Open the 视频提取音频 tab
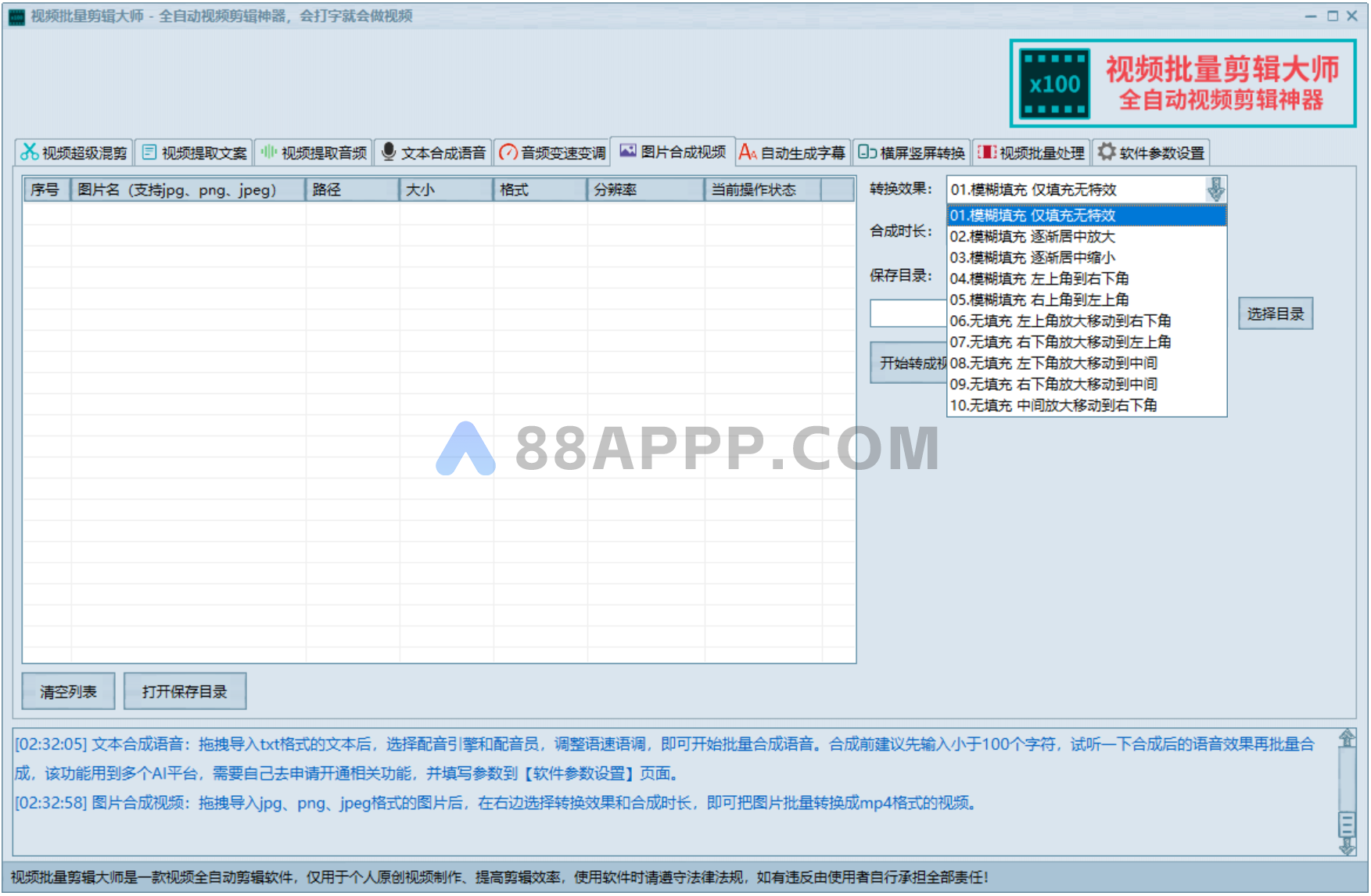 (x=314, y=152)
